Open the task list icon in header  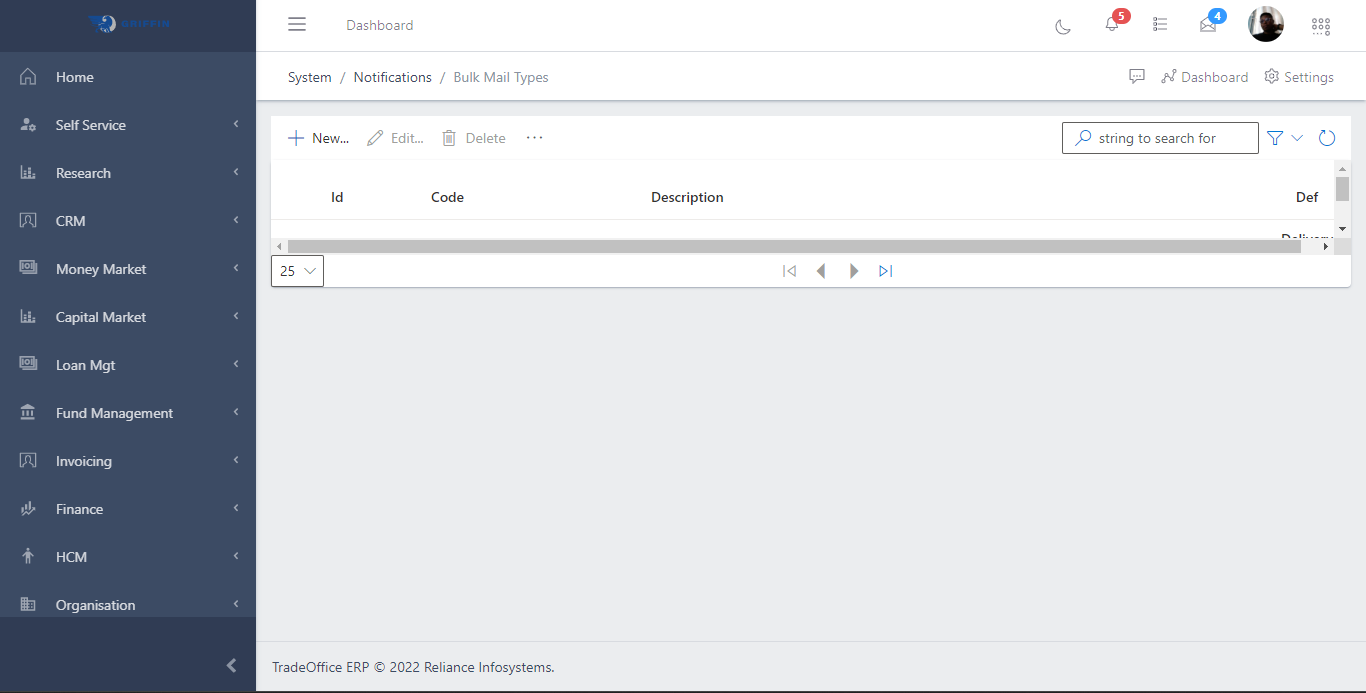pos(1160,25)
